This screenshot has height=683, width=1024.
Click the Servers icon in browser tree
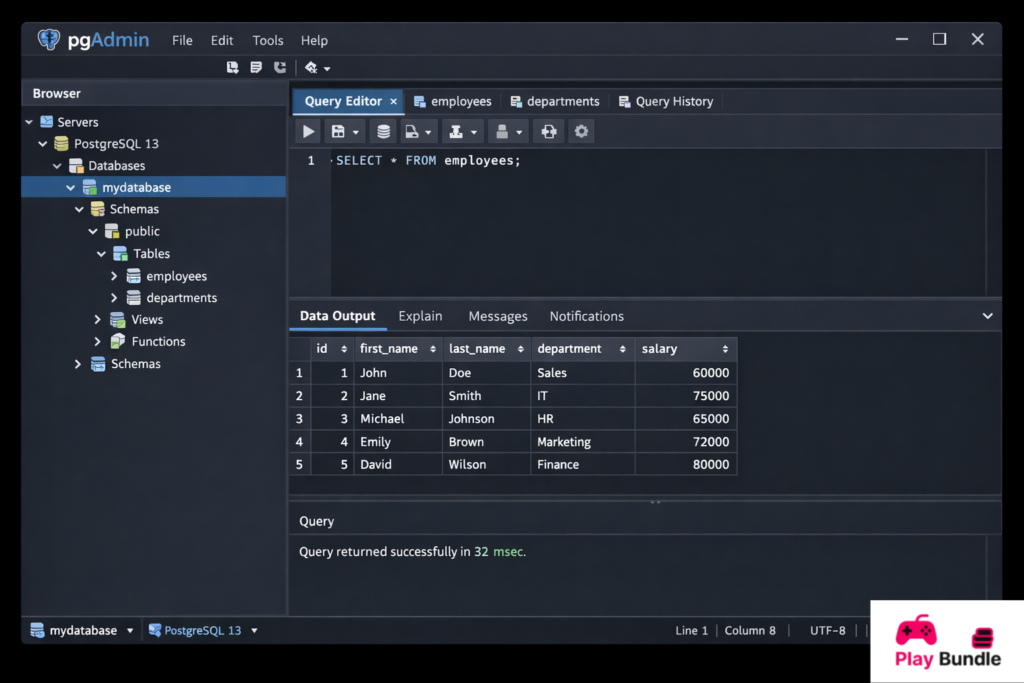[x=47, y=122]
